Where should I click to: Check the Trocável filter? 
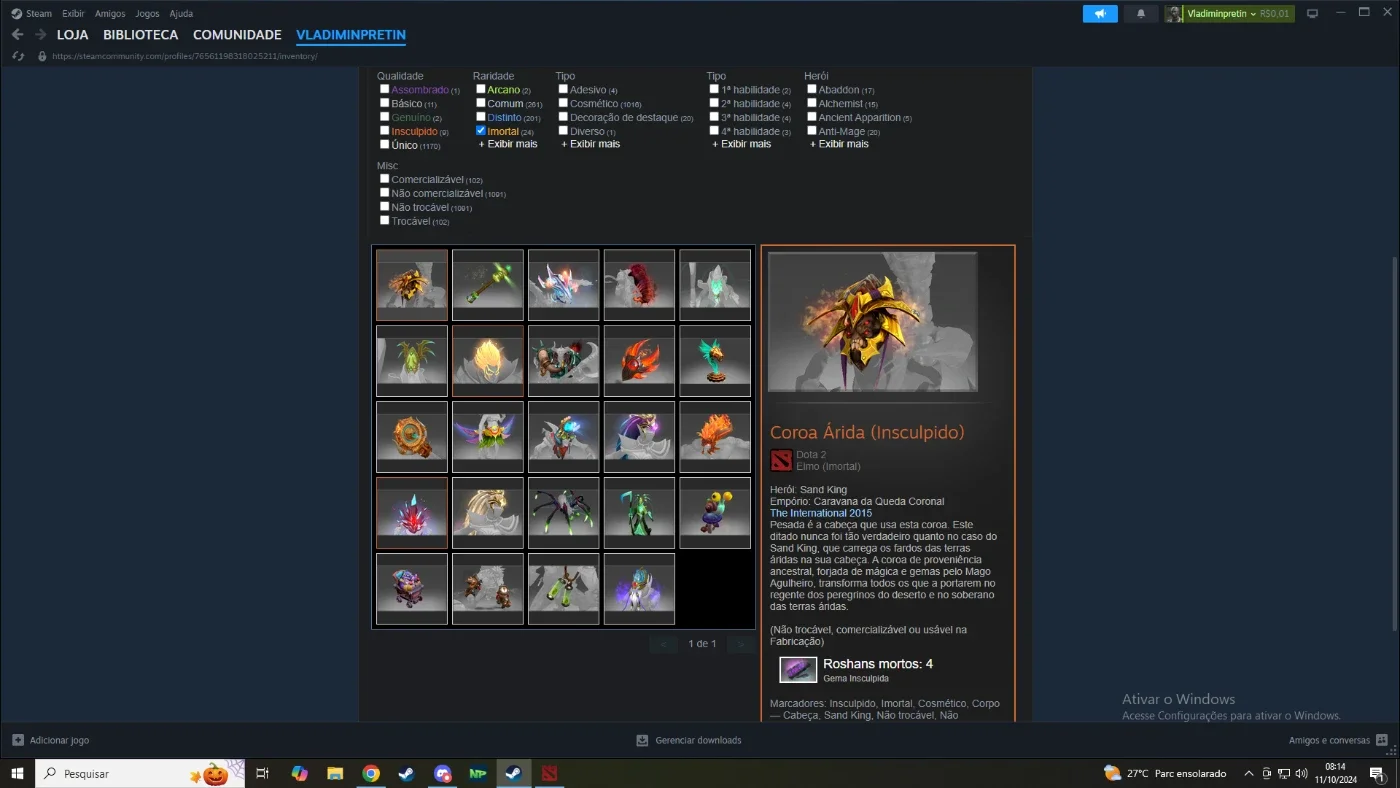[384, 221]
